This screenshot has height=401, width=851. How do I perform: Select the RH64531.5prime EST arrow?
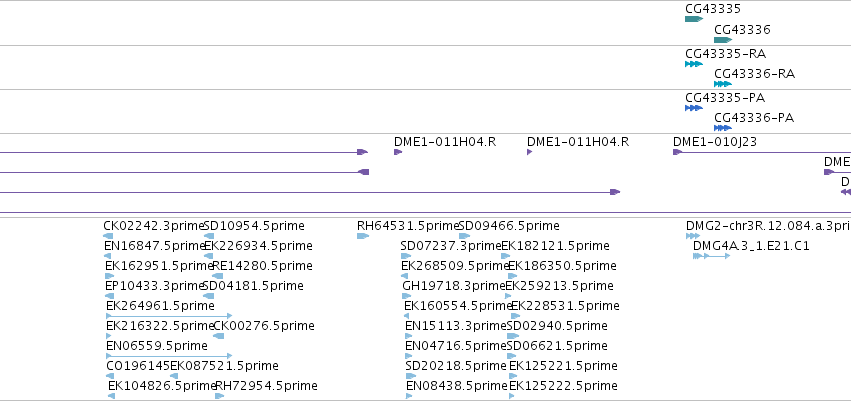point(363,236)
